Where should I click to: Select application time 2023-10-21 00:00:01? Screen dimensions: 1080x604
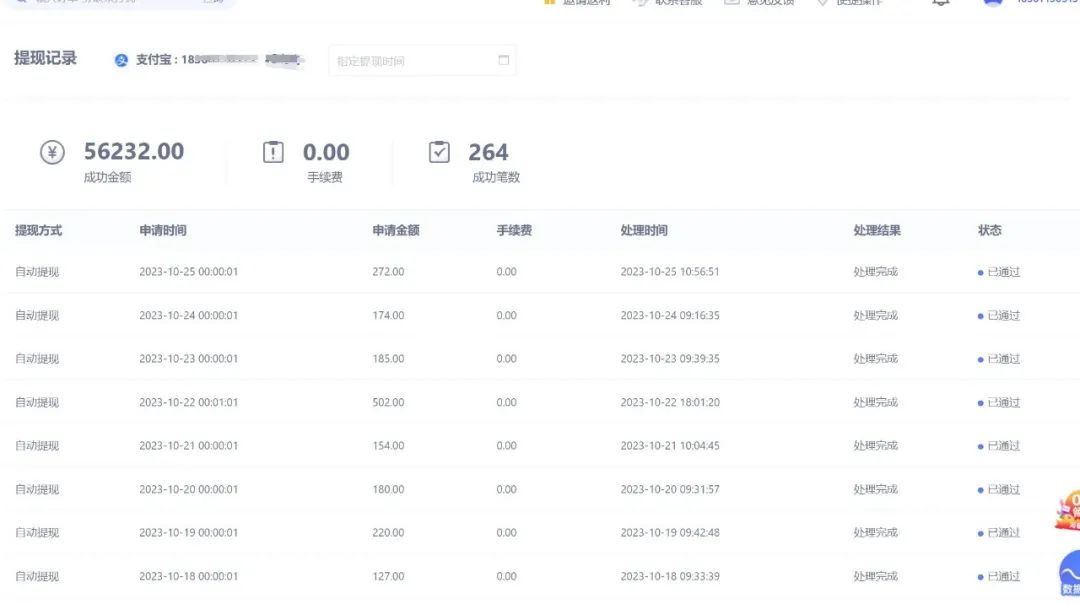(189, 446)
